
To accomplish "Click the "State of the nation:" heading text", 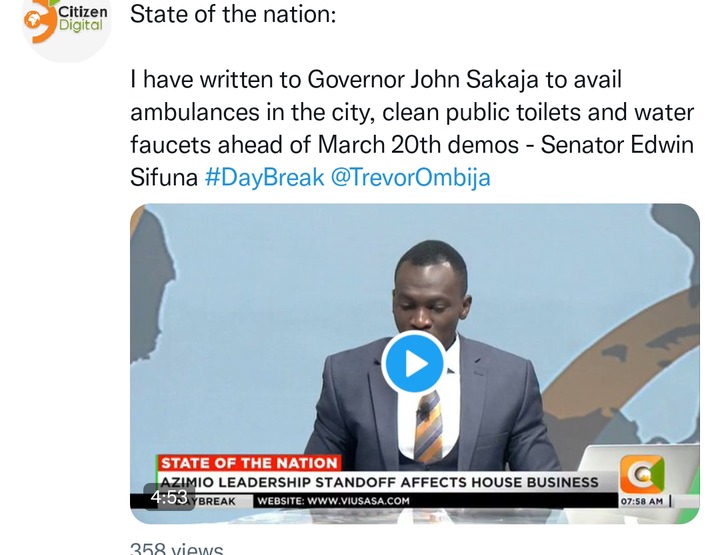I will coord(233,14).
